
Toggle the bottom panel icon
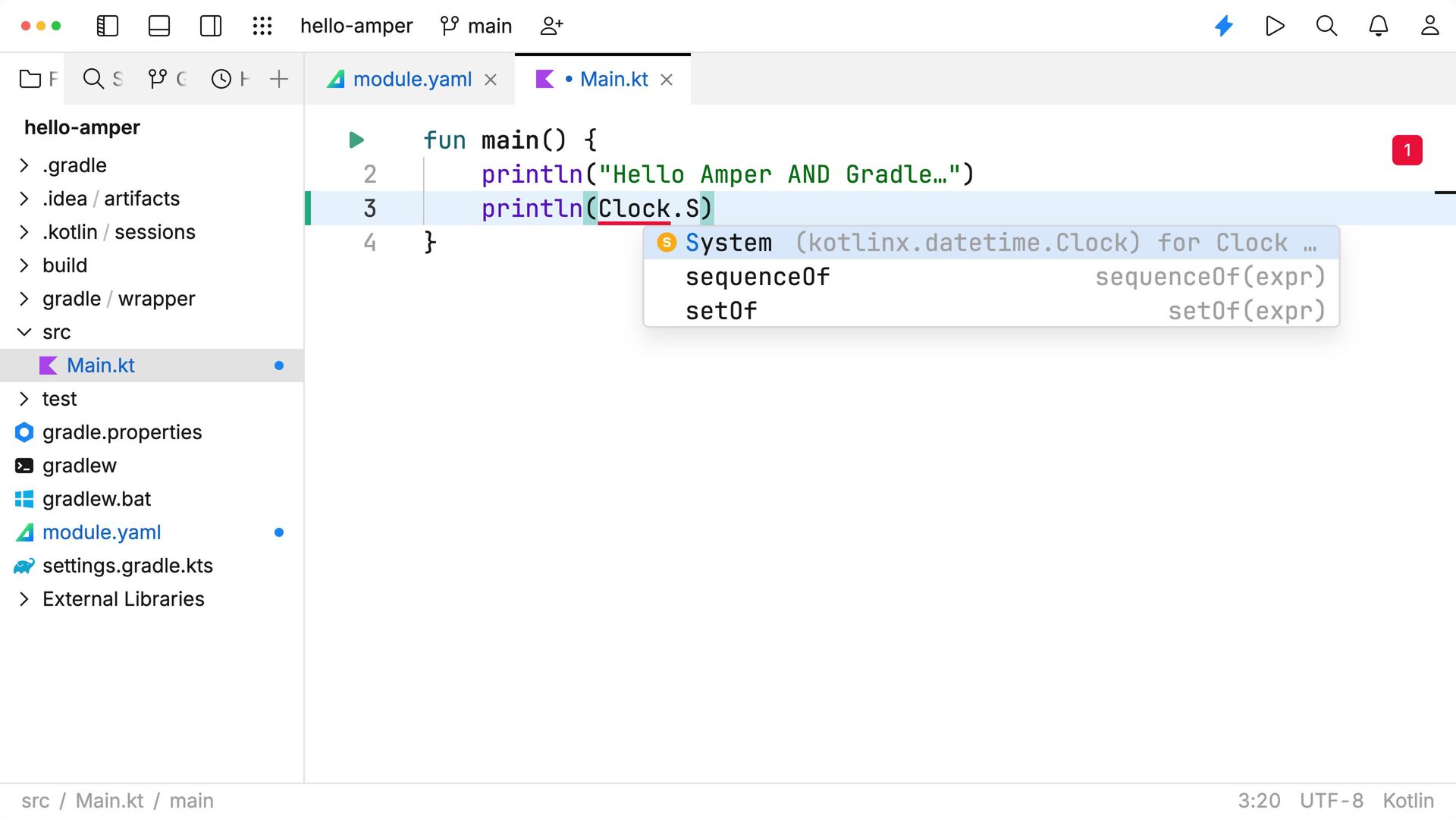coord(159,26)
